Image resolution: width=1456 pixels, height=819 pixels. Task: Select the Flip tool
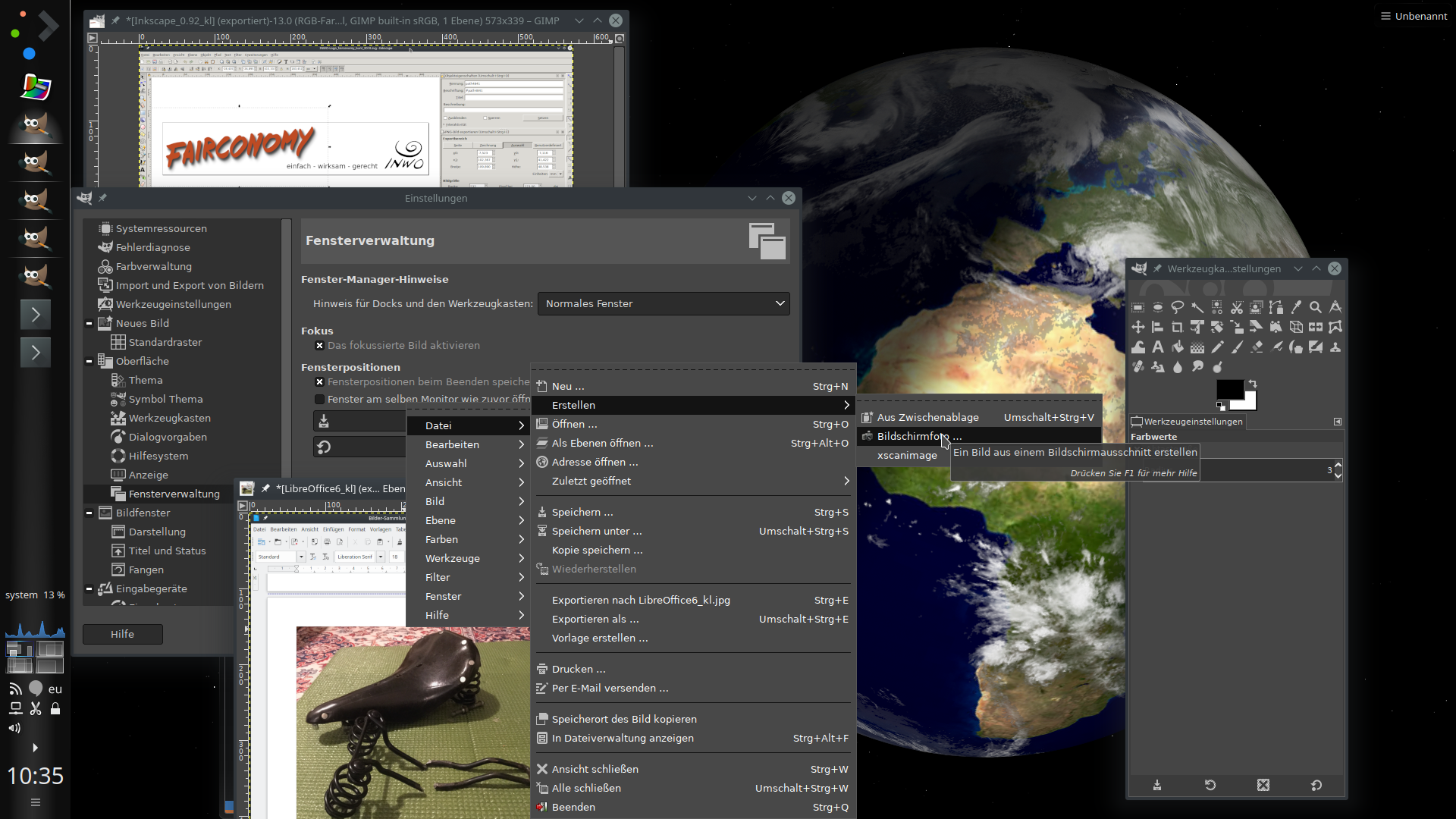click(x=1316, y=327)
